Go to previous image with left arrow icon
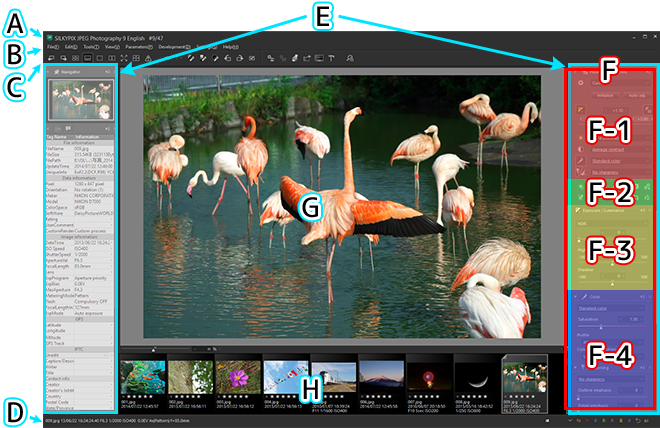Image resolution: width=660 pixels, height=428 pixels. pos(51,58)
